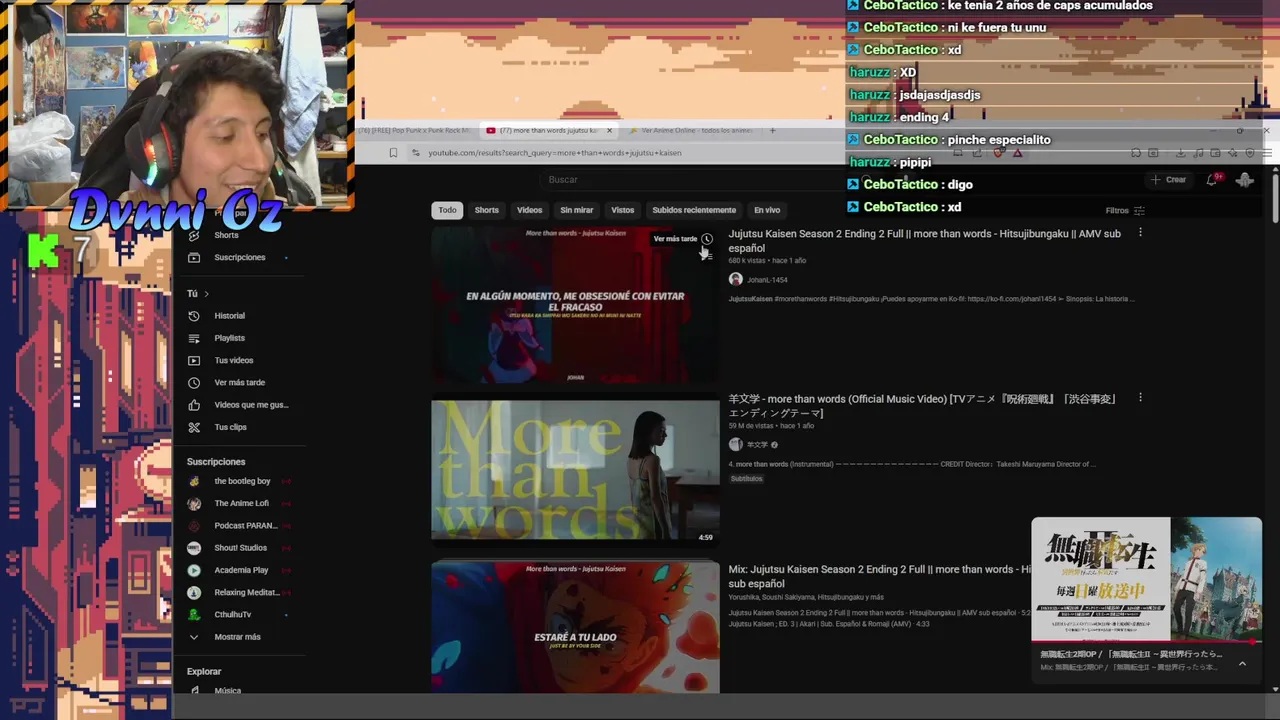Expand the miniplayer queue chevron
Screen dimensions: 1280x720
tap(1242, 663)
